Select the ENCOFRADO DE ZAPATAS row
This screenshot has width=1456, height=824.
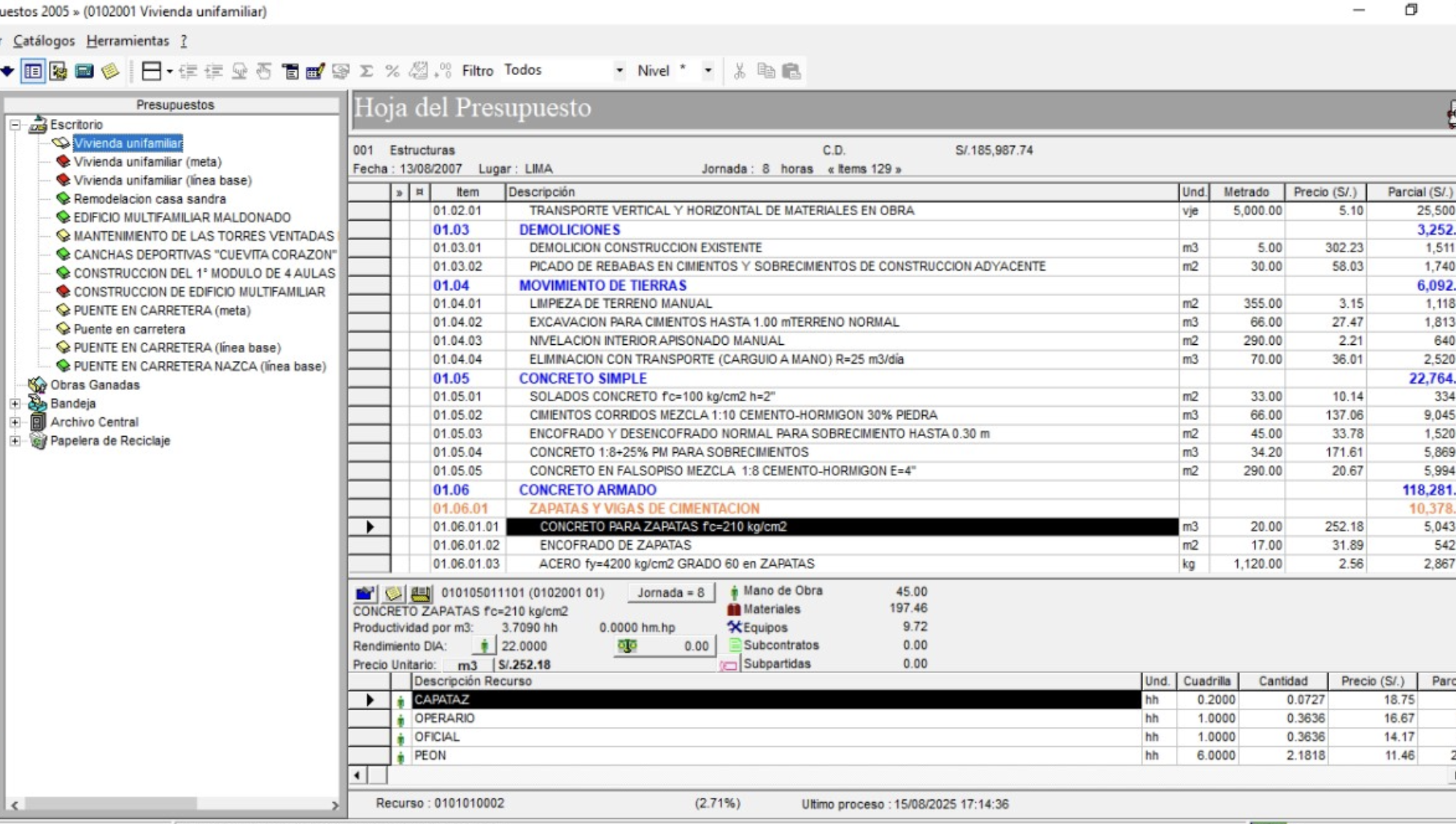615,545
